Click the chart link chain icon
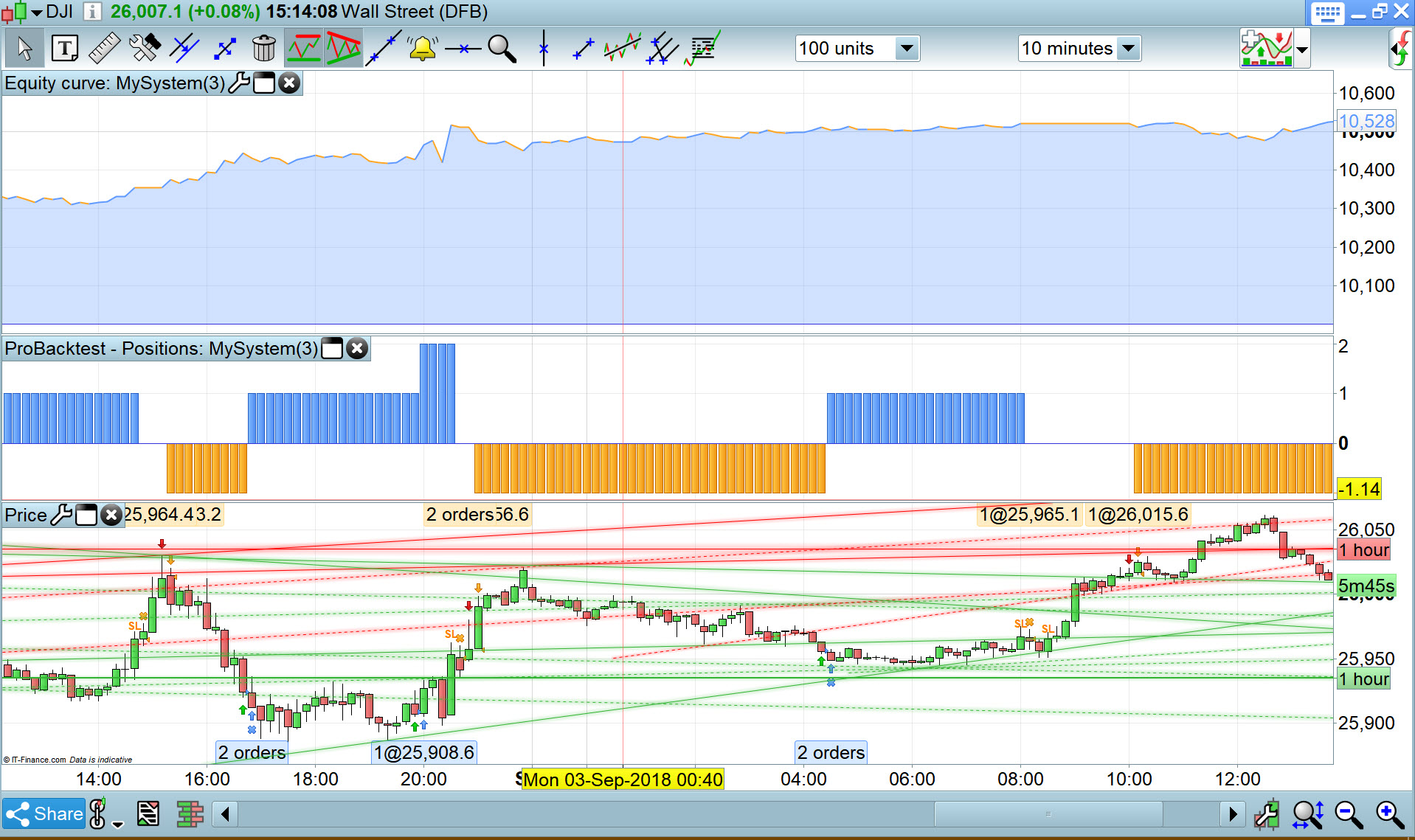 pos(98,813)
